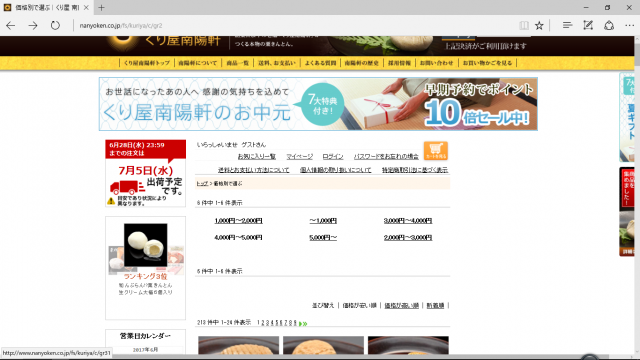
Task: Open the orange shopping cart icon
Action: click(436, 151)
